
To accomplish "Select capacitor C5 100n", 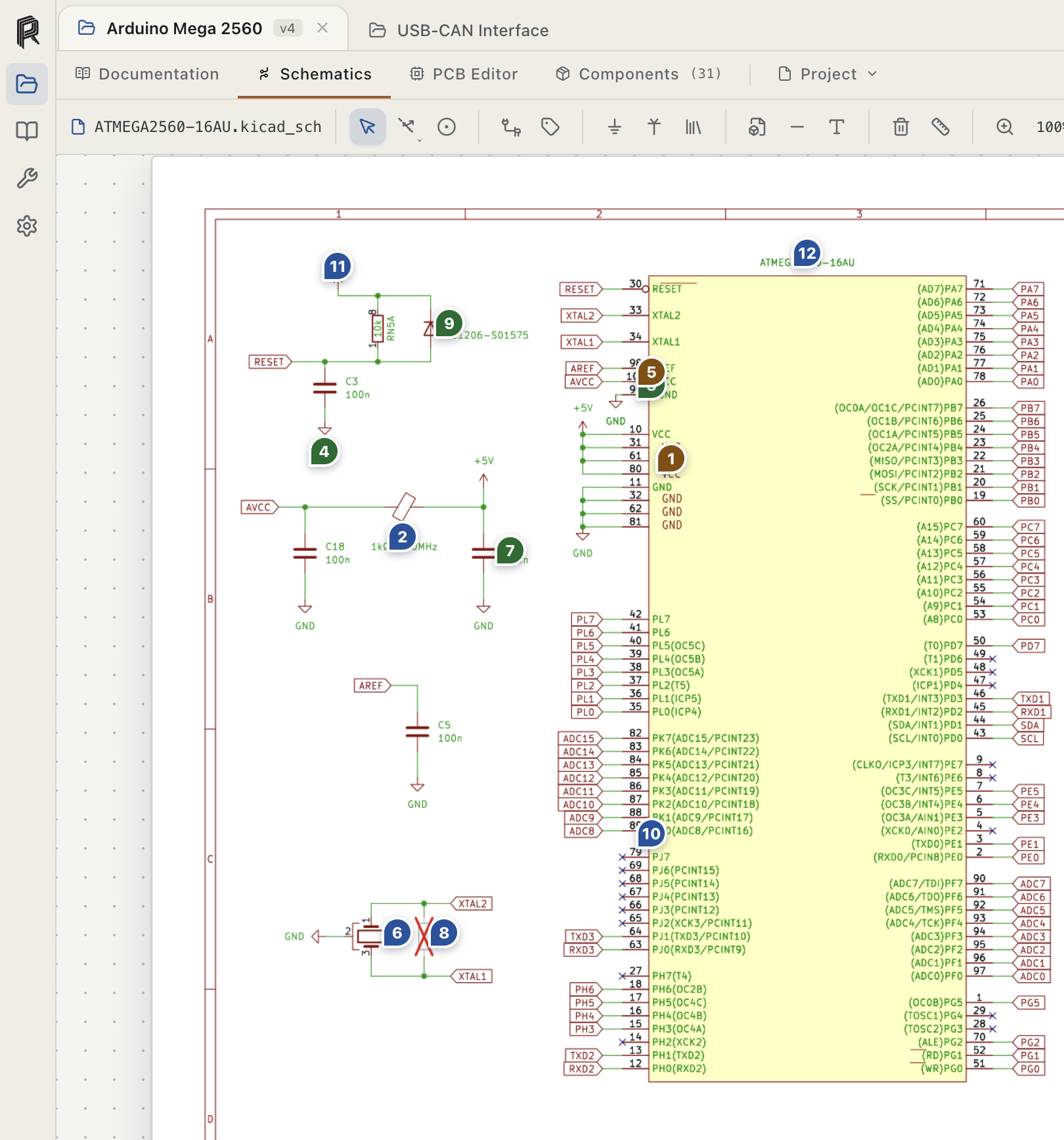I will coord(418,732).
